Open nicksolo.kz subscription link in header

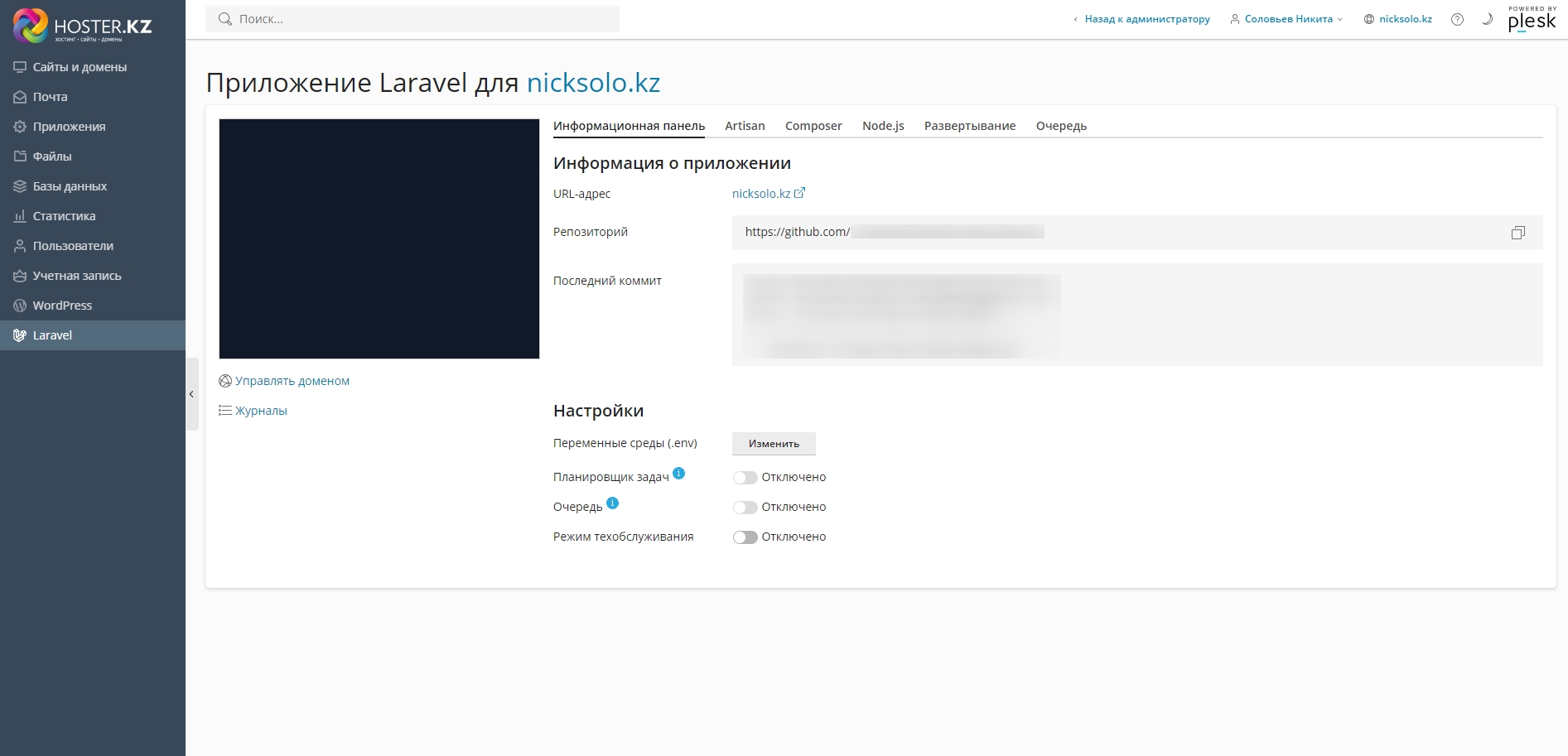(1398, 19)
